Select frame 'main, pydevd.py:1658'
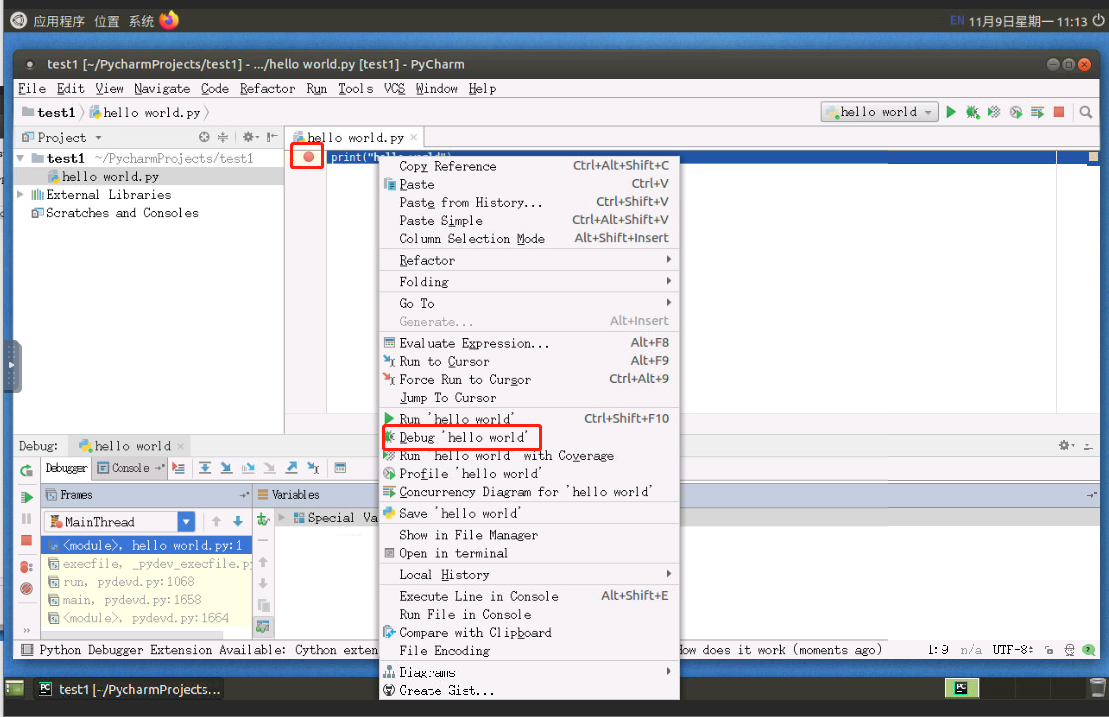1109x717 pixels. [x=147, y=600]
